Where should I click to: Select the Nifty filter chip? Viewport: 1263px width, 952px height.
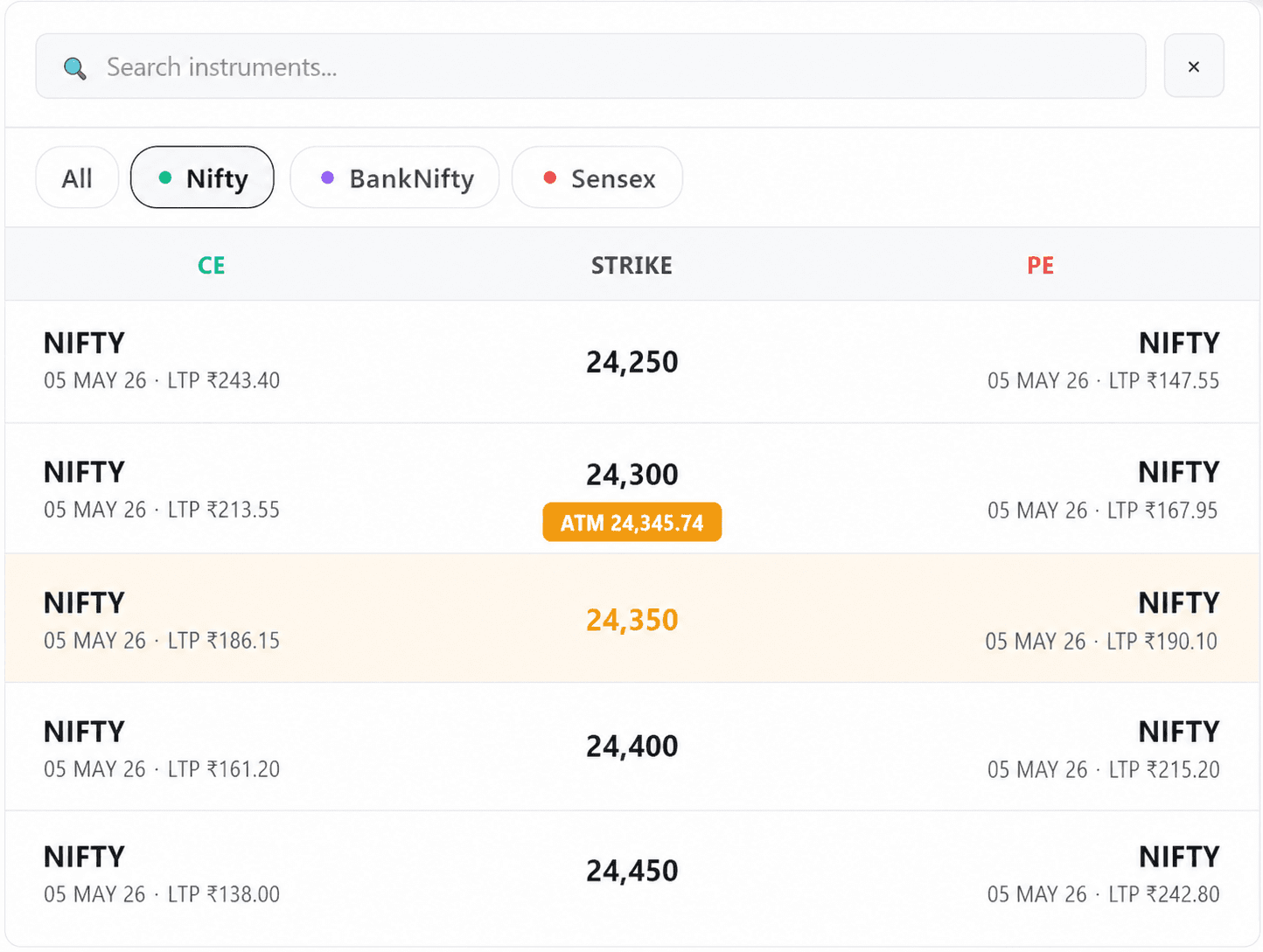coord(202,177)
